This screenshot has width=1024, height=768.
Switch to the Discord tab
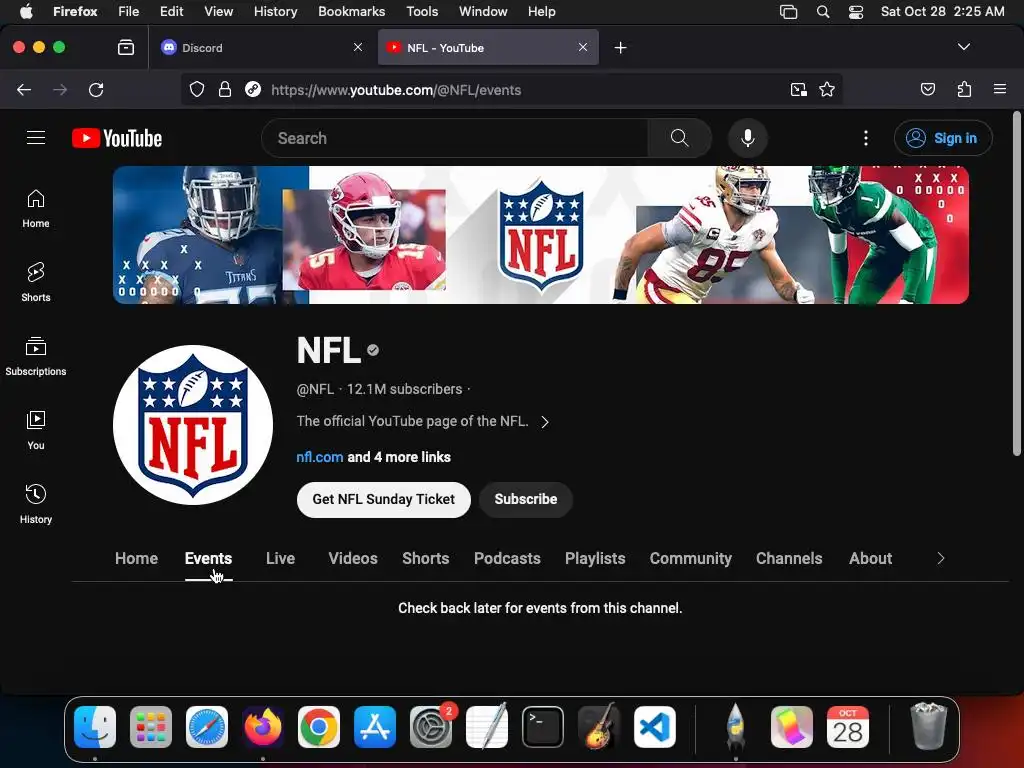[260, 48]
